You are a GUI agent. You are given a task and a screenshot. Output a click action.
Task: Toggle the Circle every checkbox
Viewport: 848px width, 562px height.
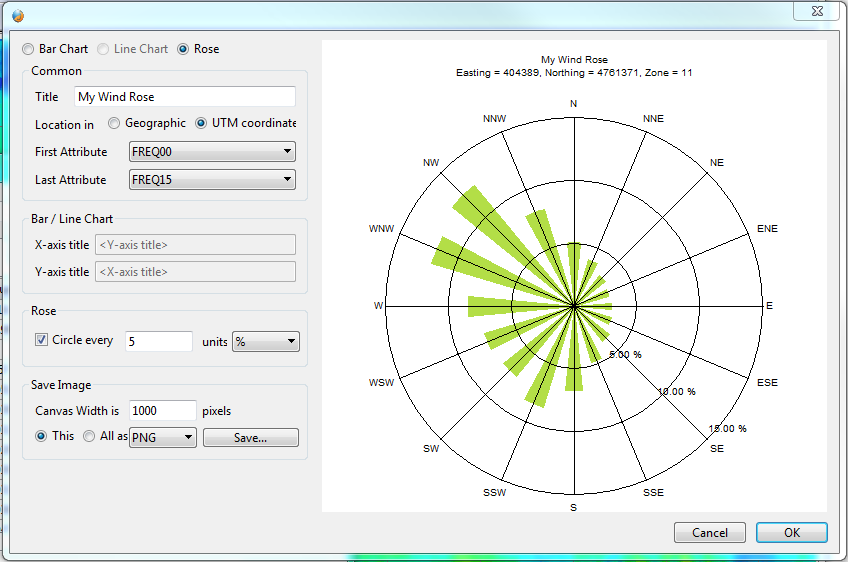pyautogui.click(x=42, y=340)
